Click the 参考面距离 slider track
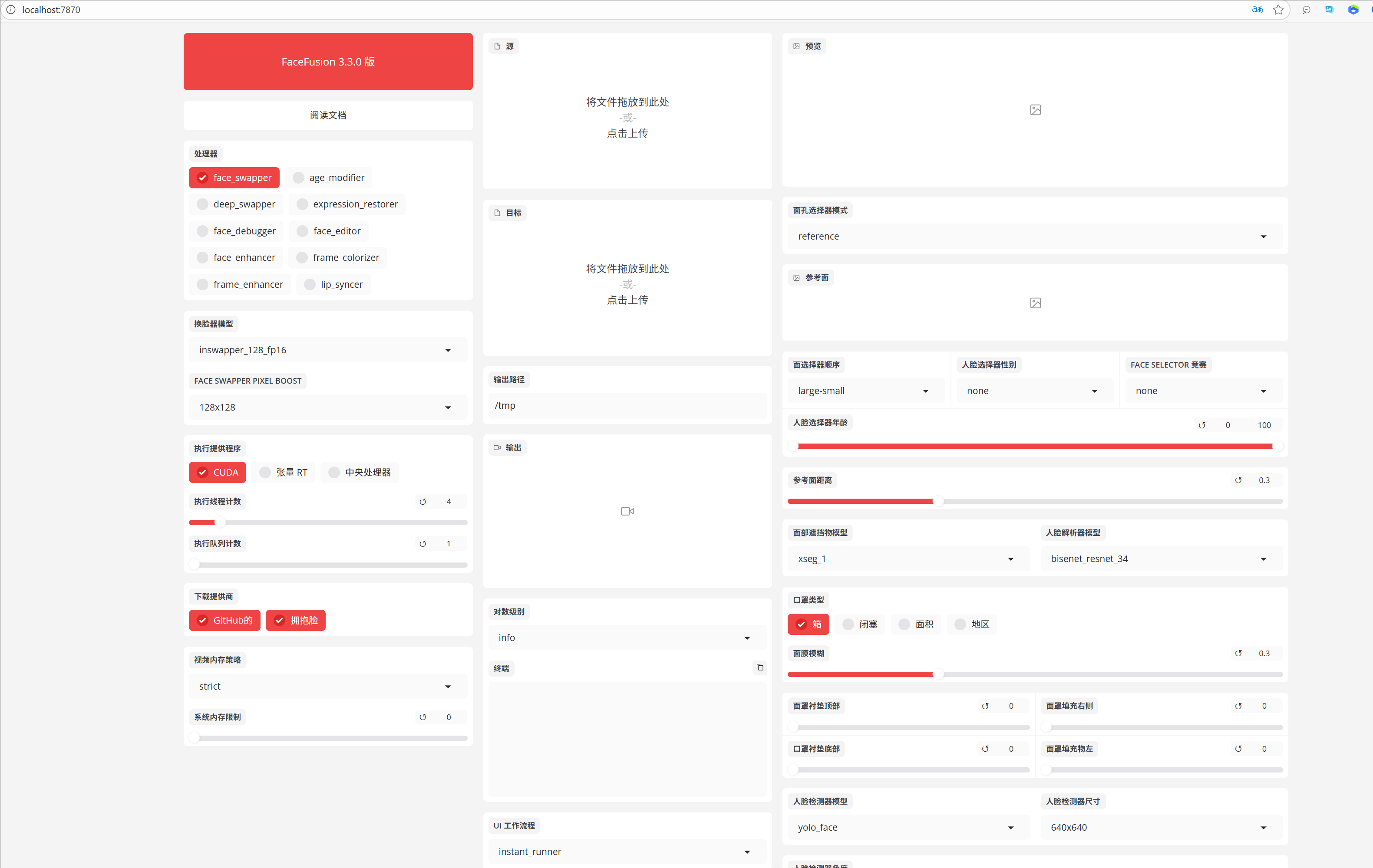The image size is (1373, 868). pos(1035,502)
